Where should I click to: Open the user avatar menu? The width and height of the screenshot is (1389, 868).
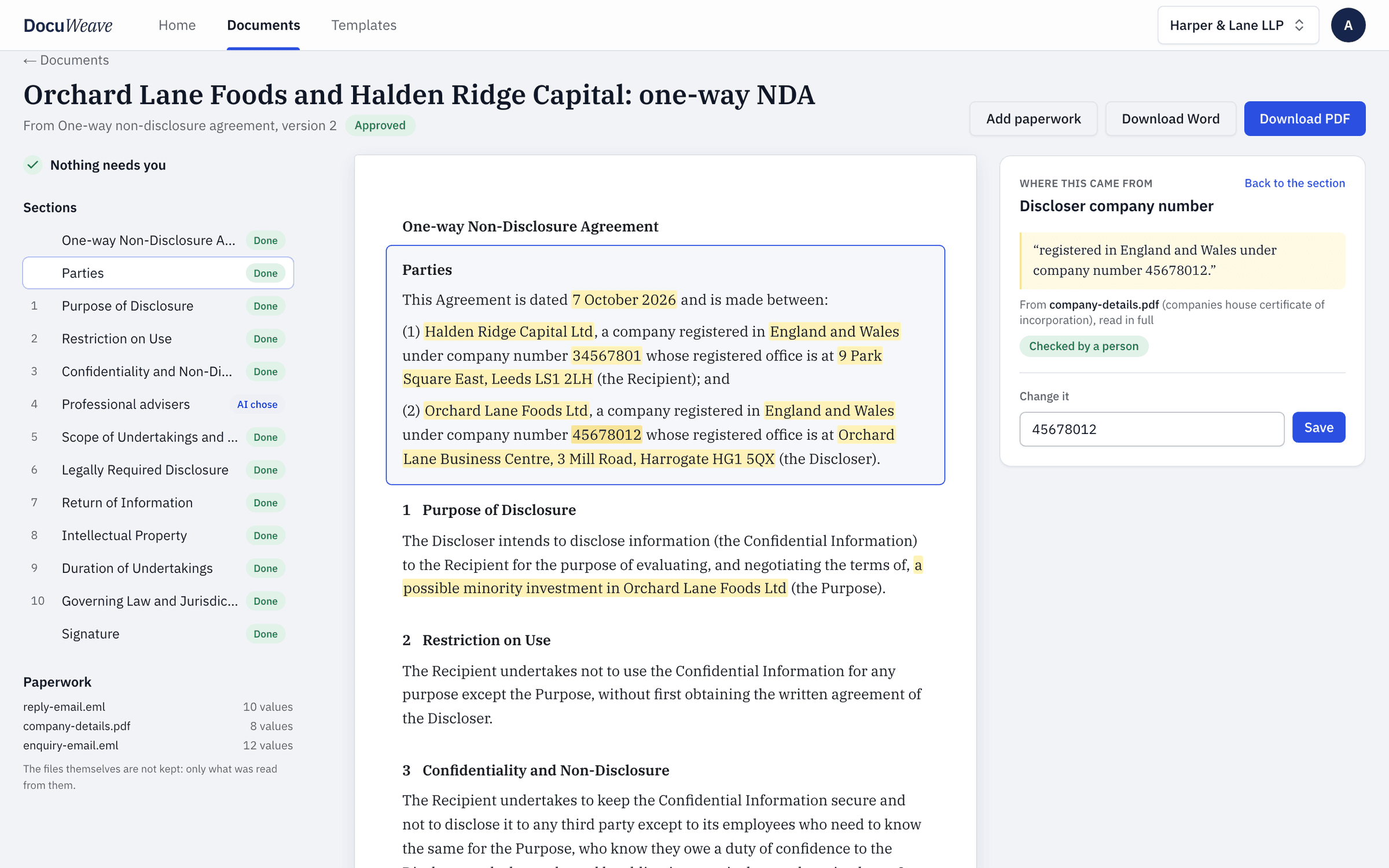[1348, 25]
